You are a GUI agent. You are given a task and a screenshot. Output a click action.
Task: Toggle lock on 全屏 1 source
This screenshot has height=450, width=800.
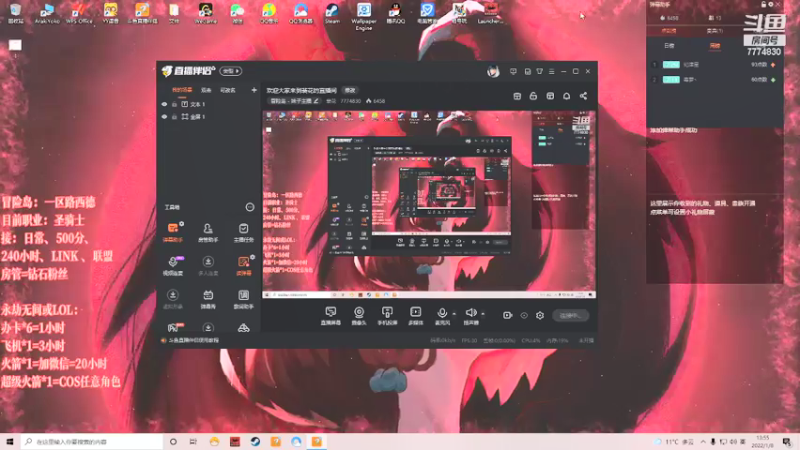click(174, 117)
